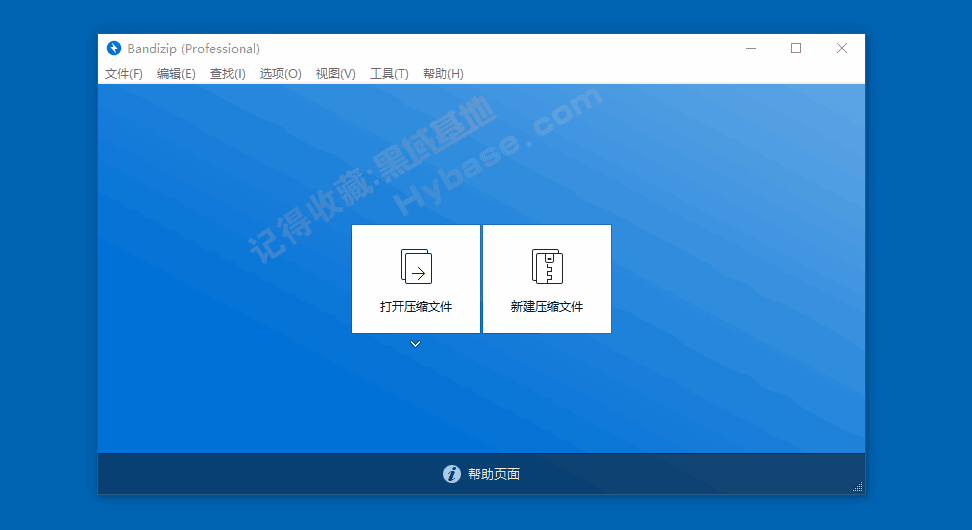Open the 编辑(E) menu
Image resolution: width=972 pixels, height=530 pixels.
click(176, 74)
